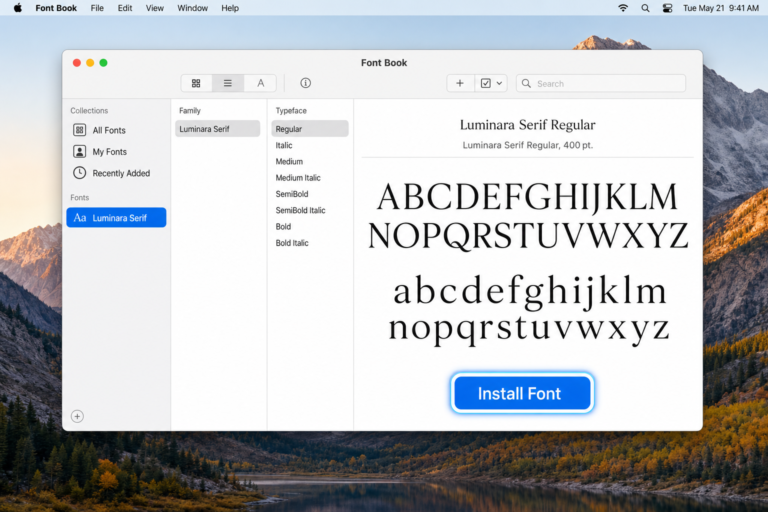Open the Edit menu
The image size is (768, 512).
pyautogui.click(x=125, y=8)
